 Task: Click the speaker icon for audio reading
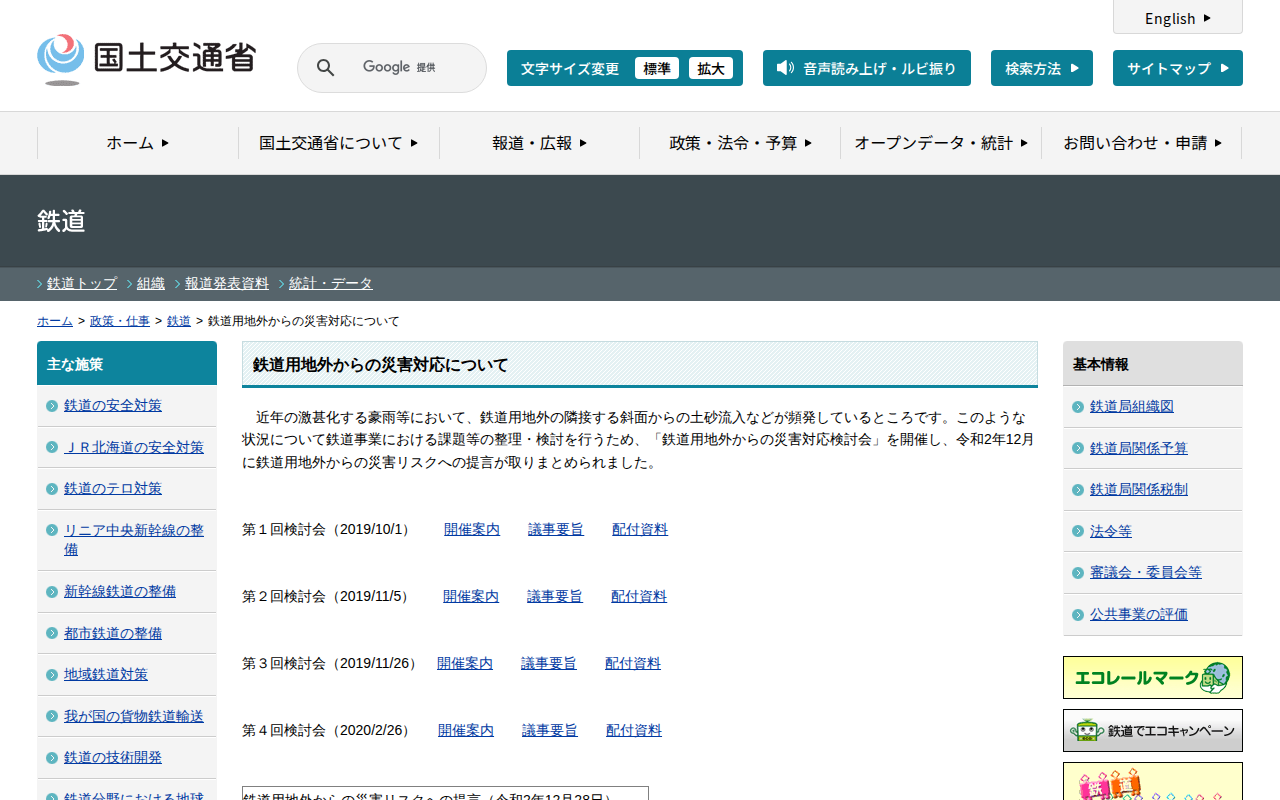(785, 68)
